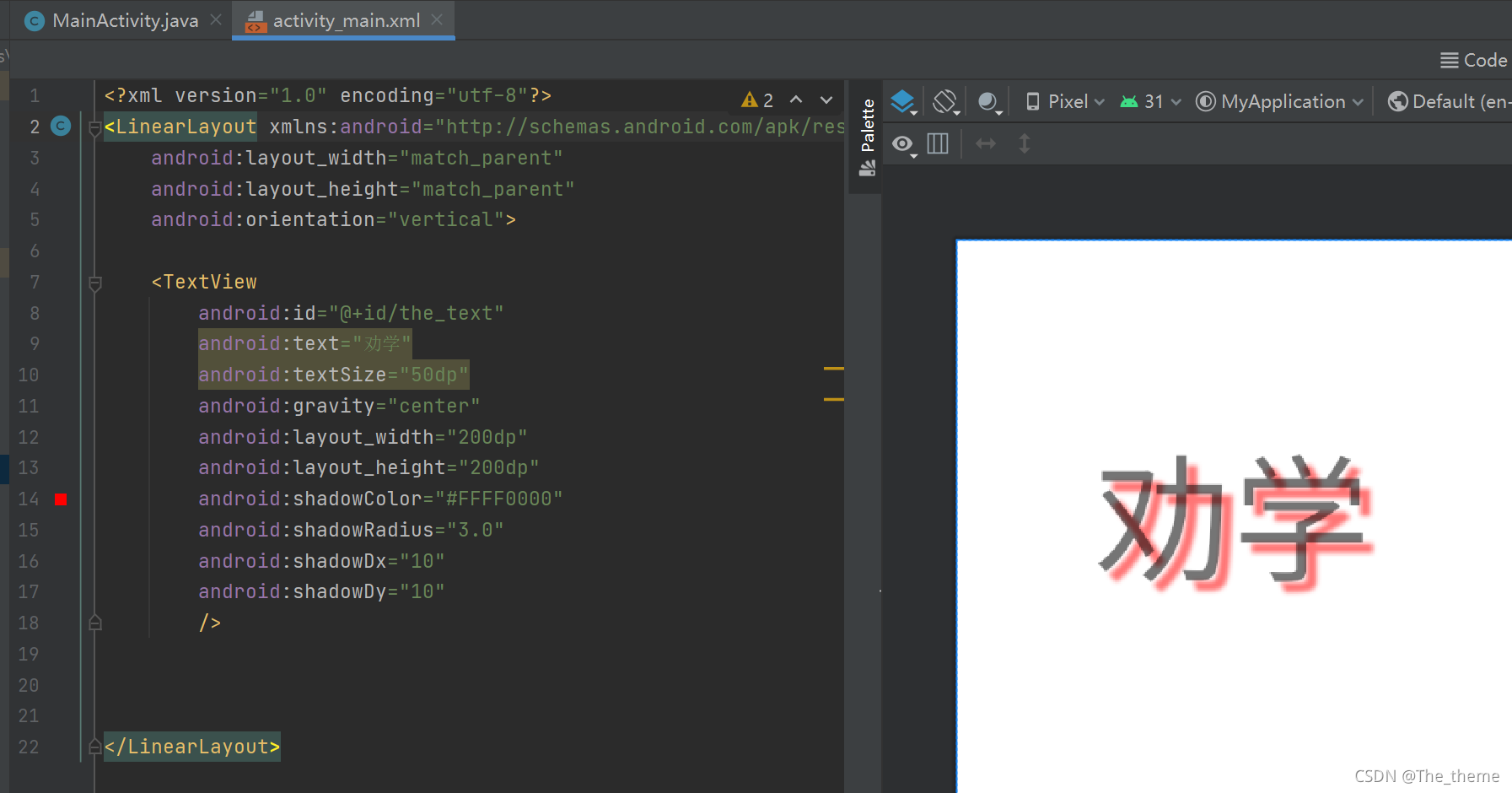This screenshot has height=793, width=1512.
Task: Switch to the MainActivity.java tab
Action: pyautogui.click(x=112, y=20)
